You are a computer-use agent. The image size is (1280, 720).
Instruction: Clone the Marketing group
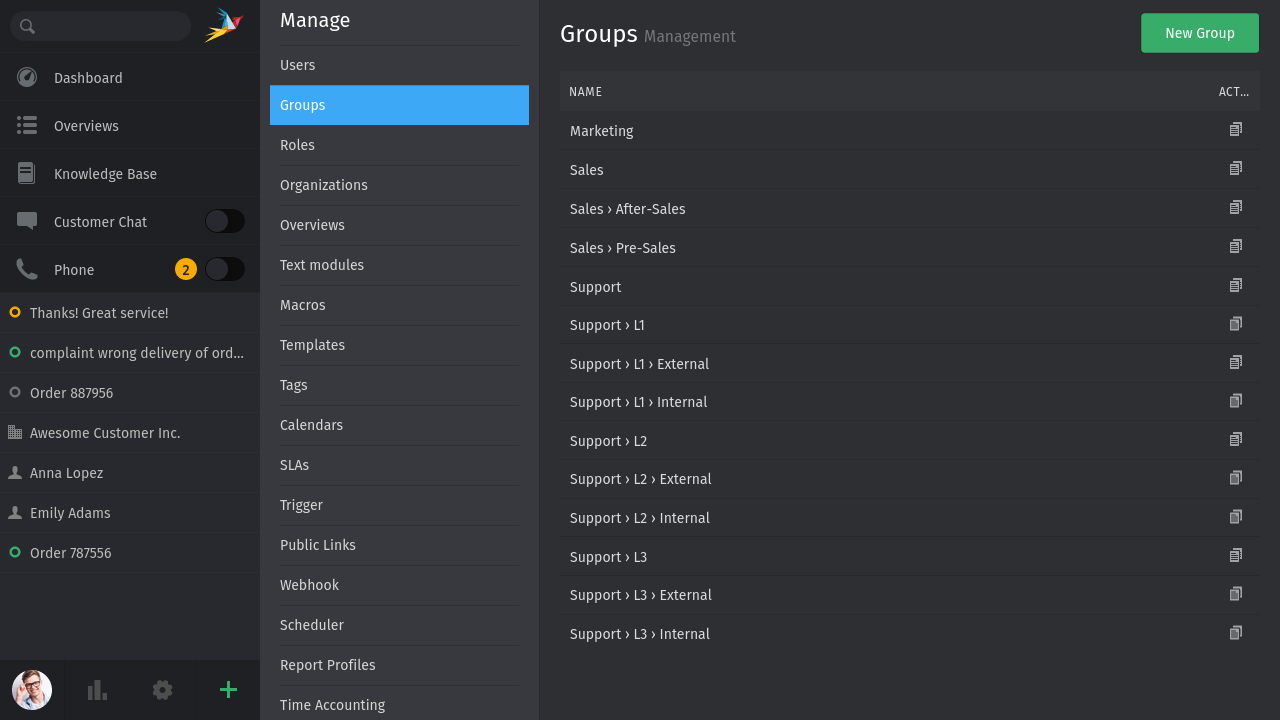[x=1236, y=130]
